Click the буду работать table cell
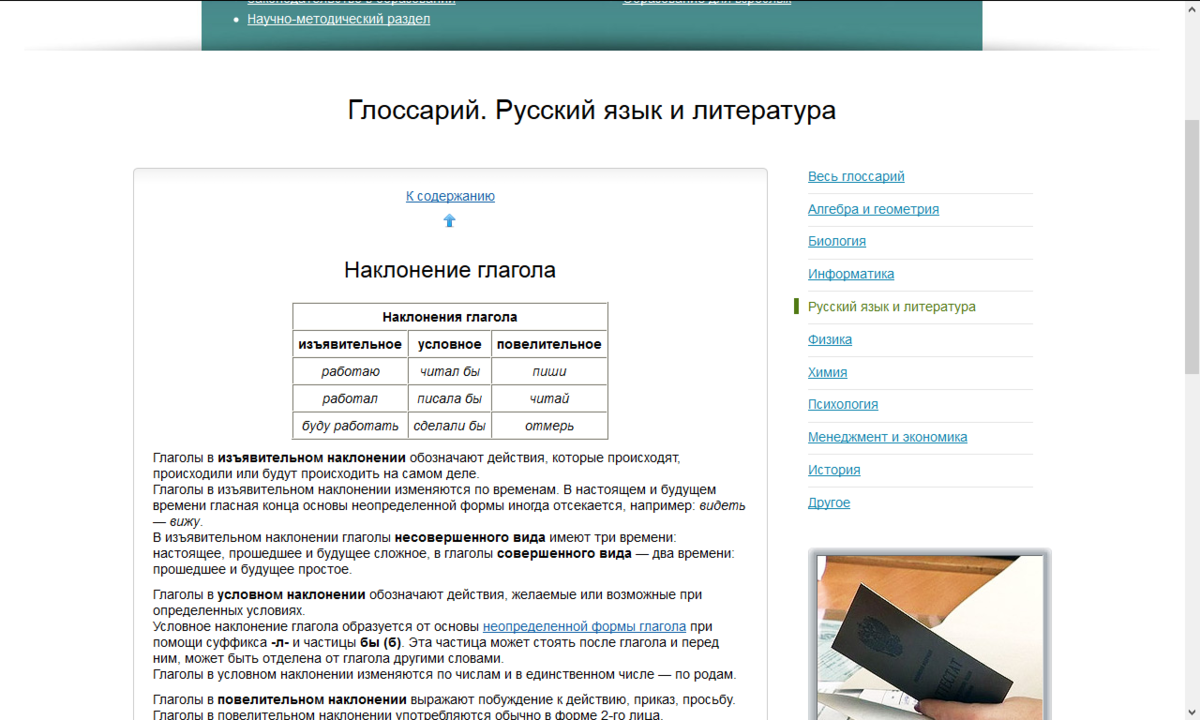Viewport: 1200px width, 720px height. coord(350,425)
